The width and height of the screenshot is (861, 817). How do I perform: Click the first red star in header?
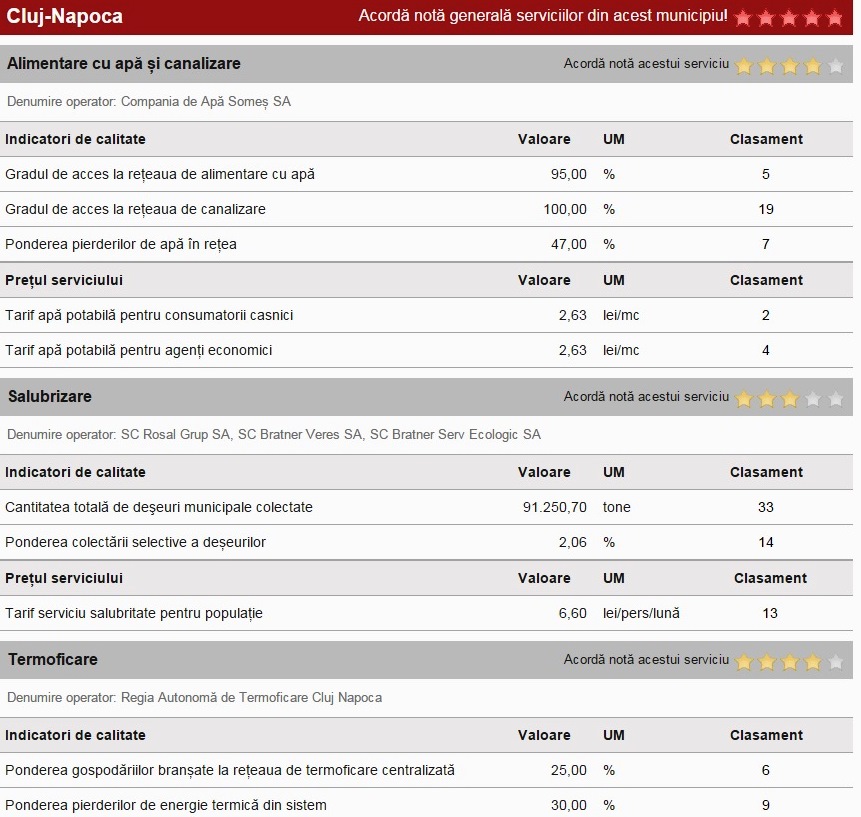[743, 17]
